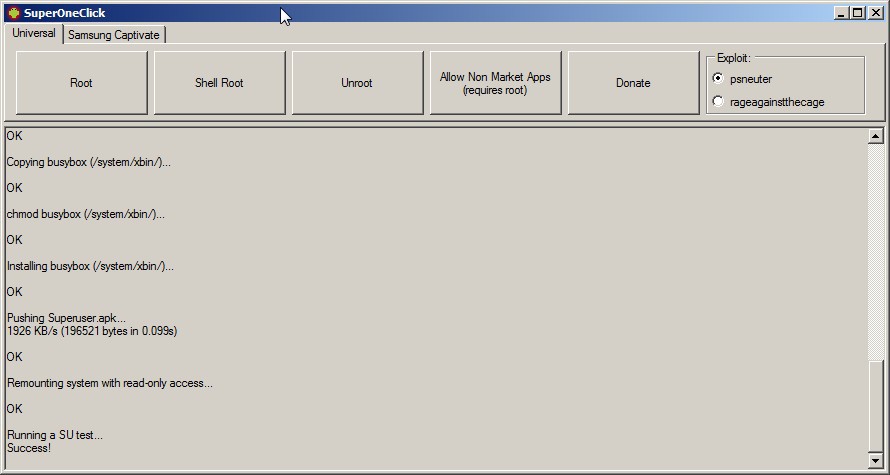
Task: Click Allow Non Market Apps button
Action: [496, 83]
